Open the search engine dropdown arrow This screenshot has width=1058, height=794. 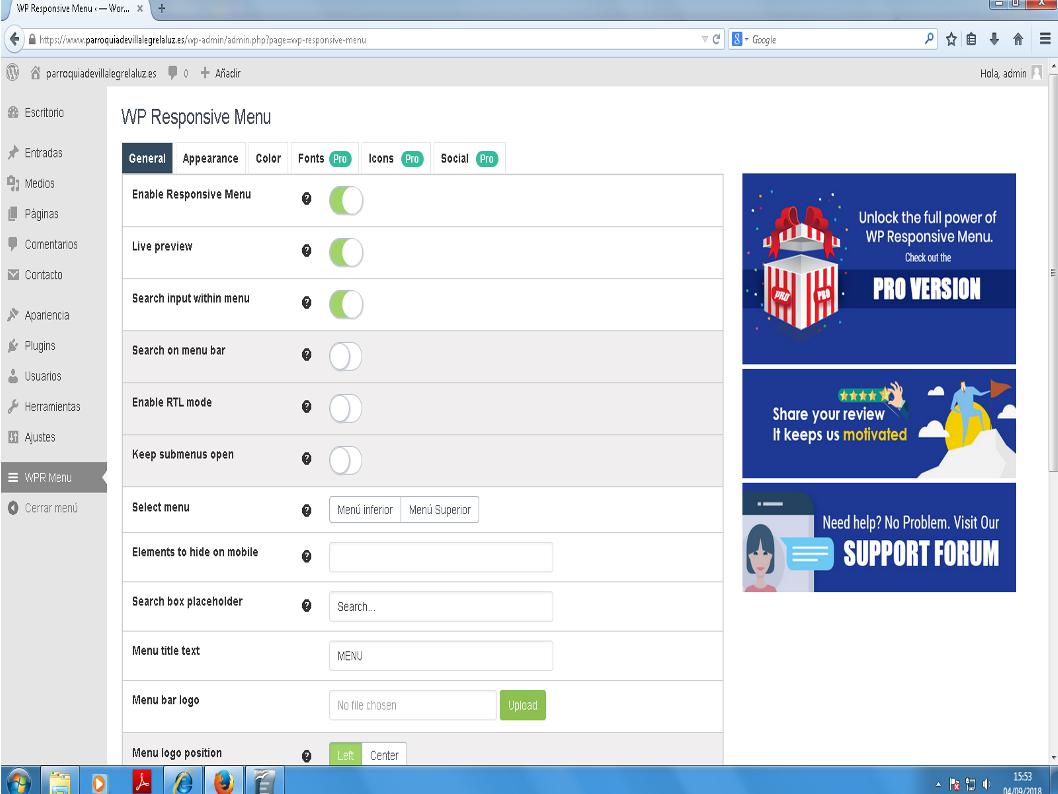[x=747, y=39]
